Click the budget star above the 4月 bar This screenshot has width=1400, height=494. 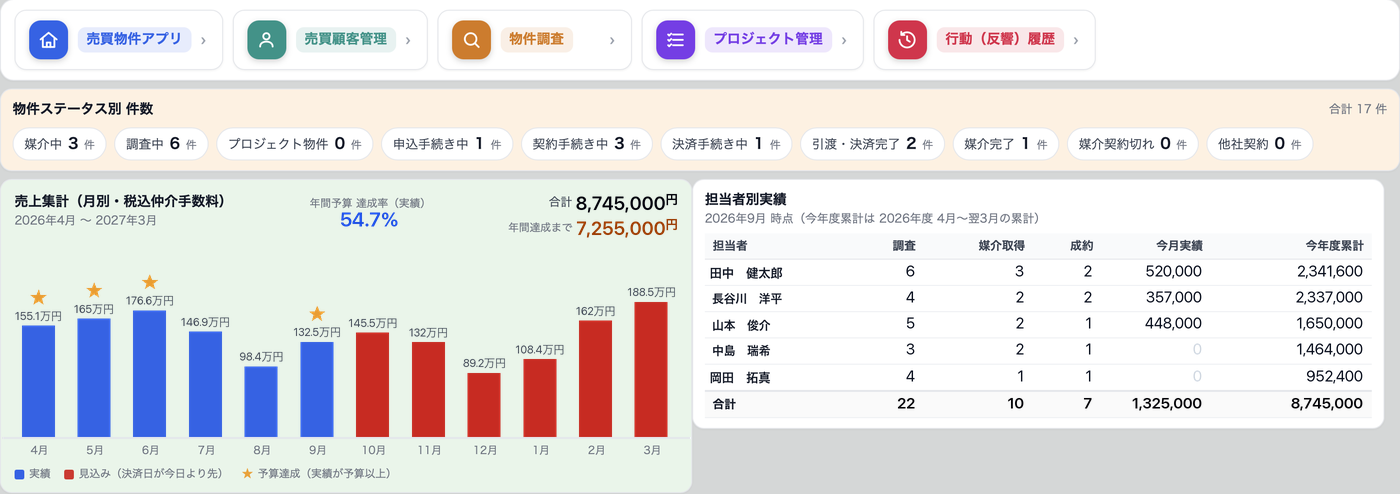[38, 297]
